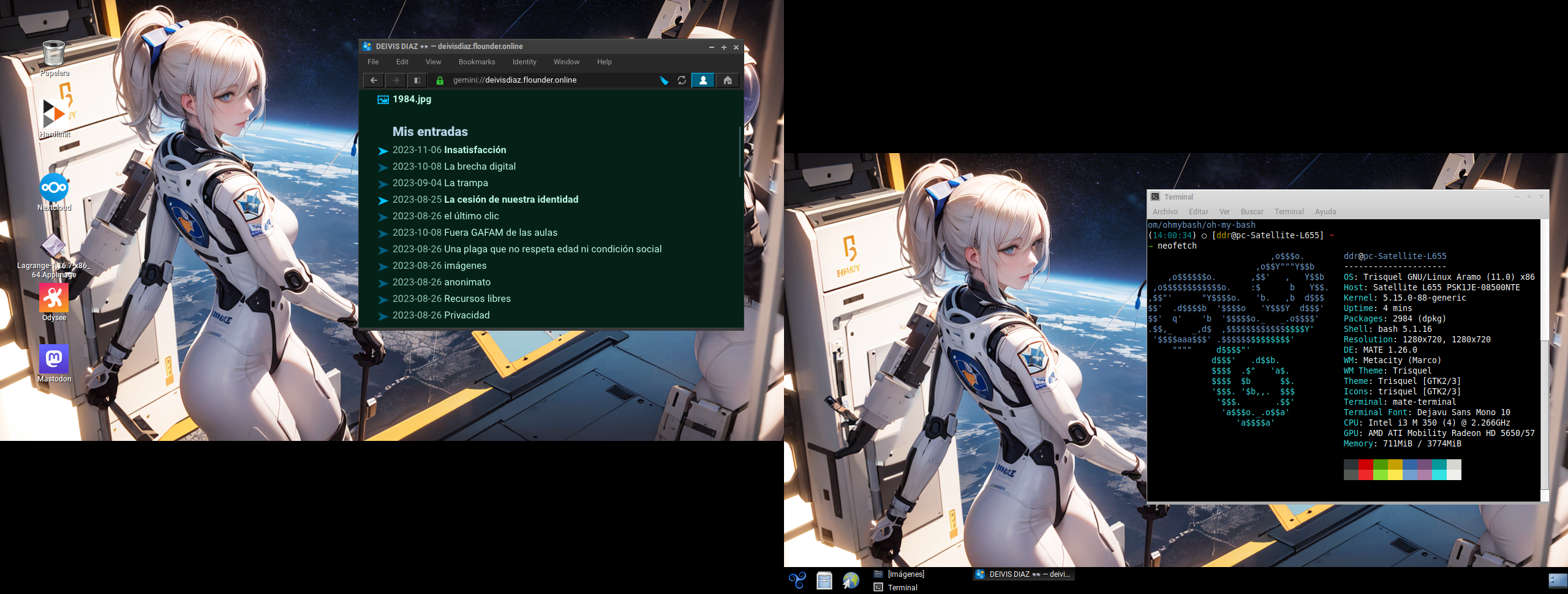Go back using Lagrange's back arrow
1568x594 pixels.
coord(374,80)
